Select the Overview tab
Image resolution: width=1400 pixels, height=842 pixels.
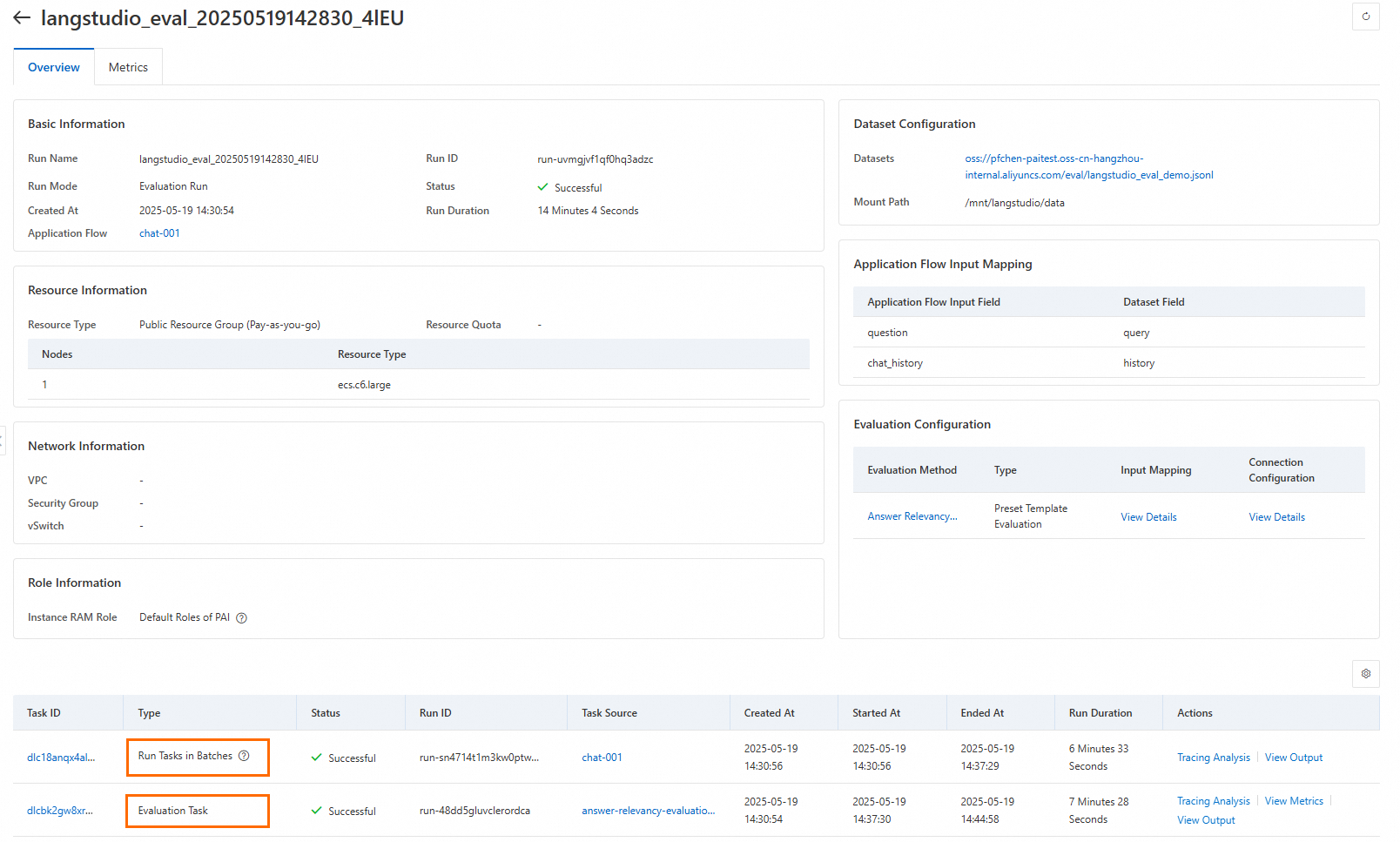54,67
